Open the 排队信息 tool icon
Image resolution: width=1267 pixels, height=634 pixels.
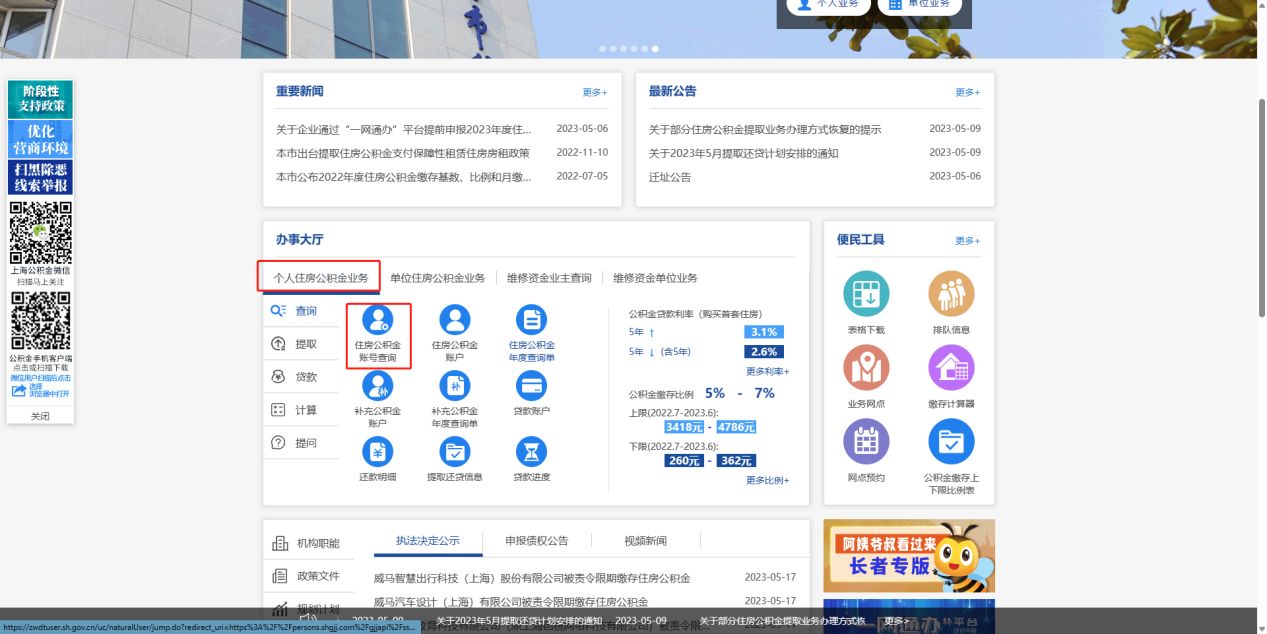click(x=950, y=296)
